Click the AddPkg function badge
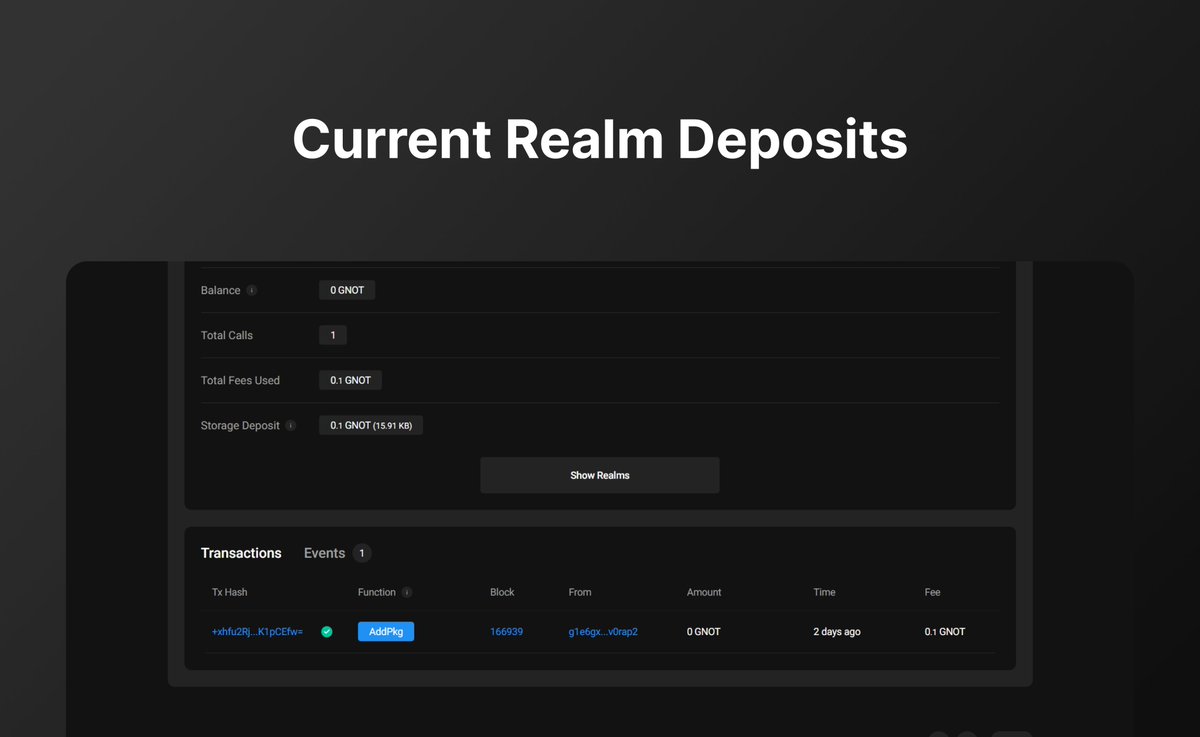Screen dimensions: 1200x737 (x=386, y=632)
